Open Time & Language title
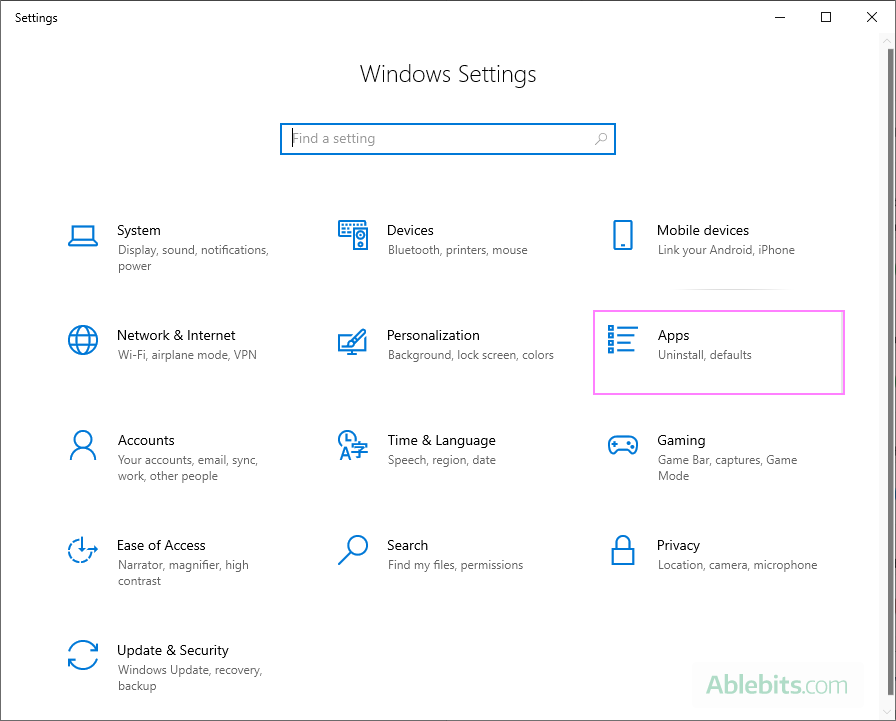The height and width of the screenshot is (721, 896). pos(442,441)
